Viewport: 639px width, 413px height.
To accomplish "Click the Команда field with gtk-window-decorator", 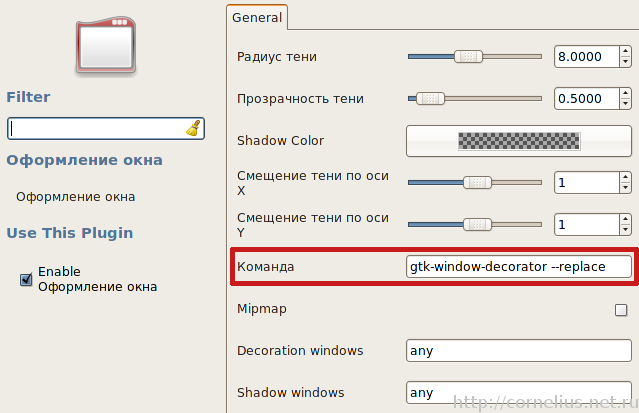I will (519, 267).
